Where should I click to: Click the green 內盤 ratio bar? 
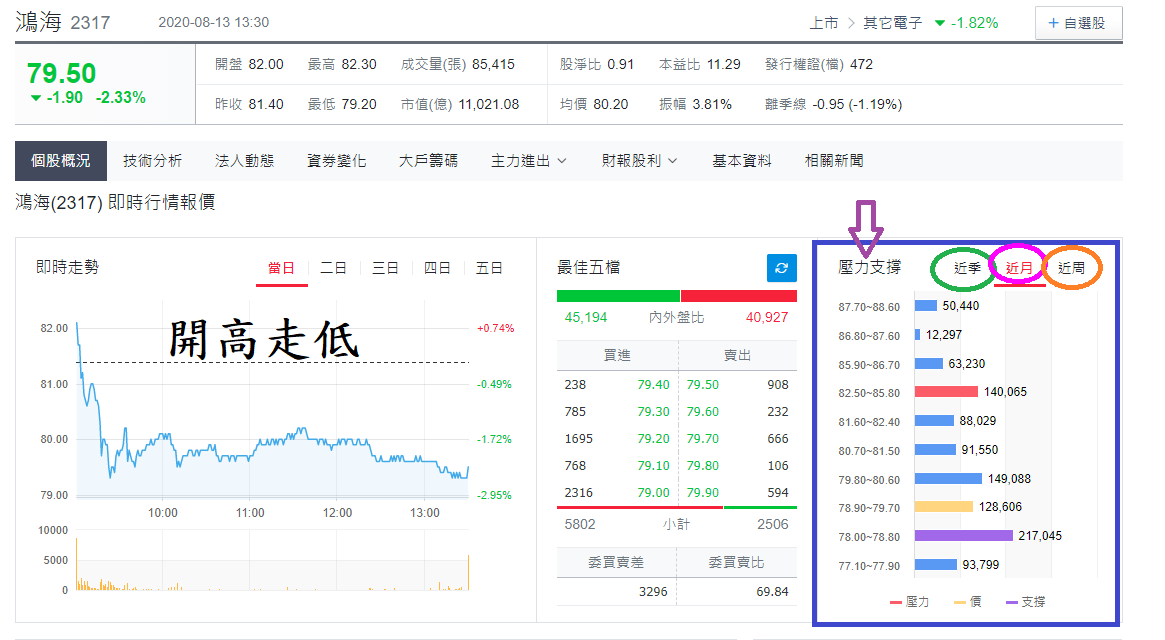click(618, 296)
